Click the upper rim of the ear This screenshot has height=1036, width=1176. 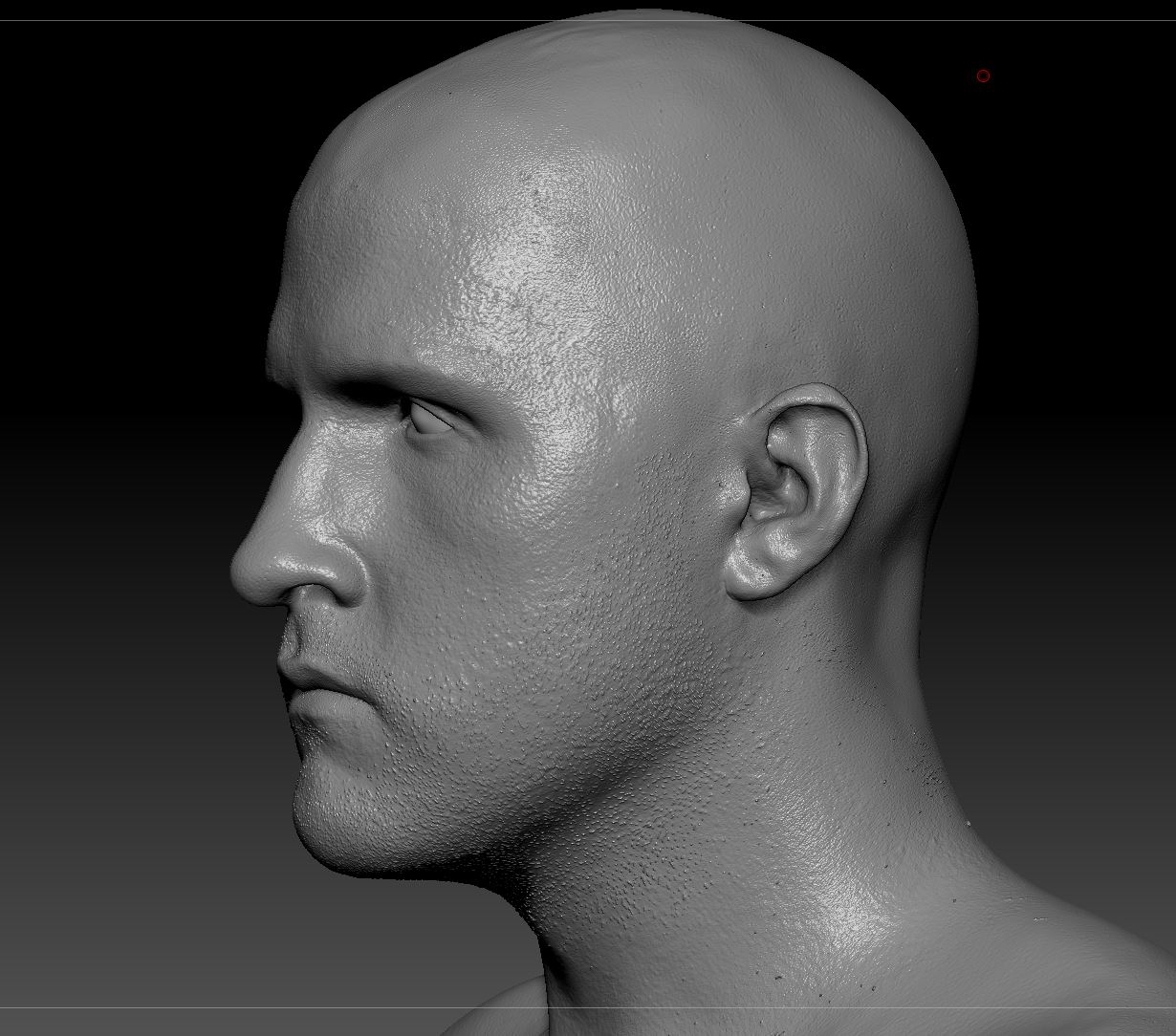(x=820, y=399)
